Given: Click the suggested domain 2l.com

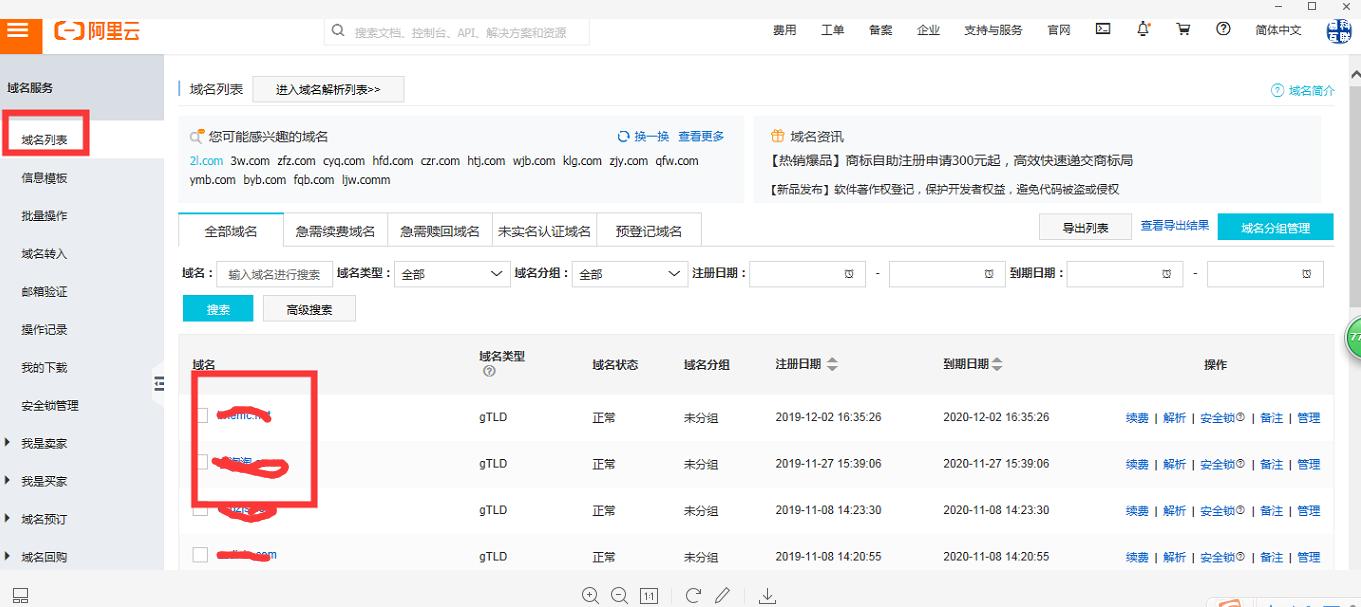Looking at the screenshot, I should click(206, 160).
